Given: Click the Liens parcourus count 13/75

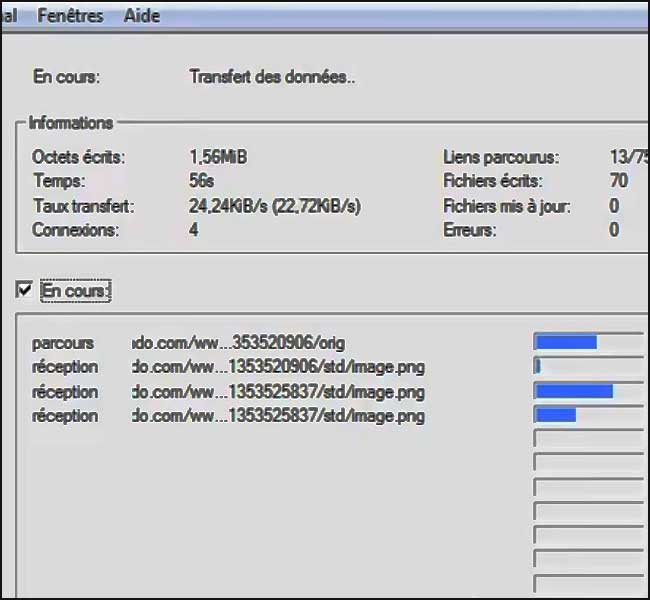Looking at the screenshot, I should tap(628, 157).
